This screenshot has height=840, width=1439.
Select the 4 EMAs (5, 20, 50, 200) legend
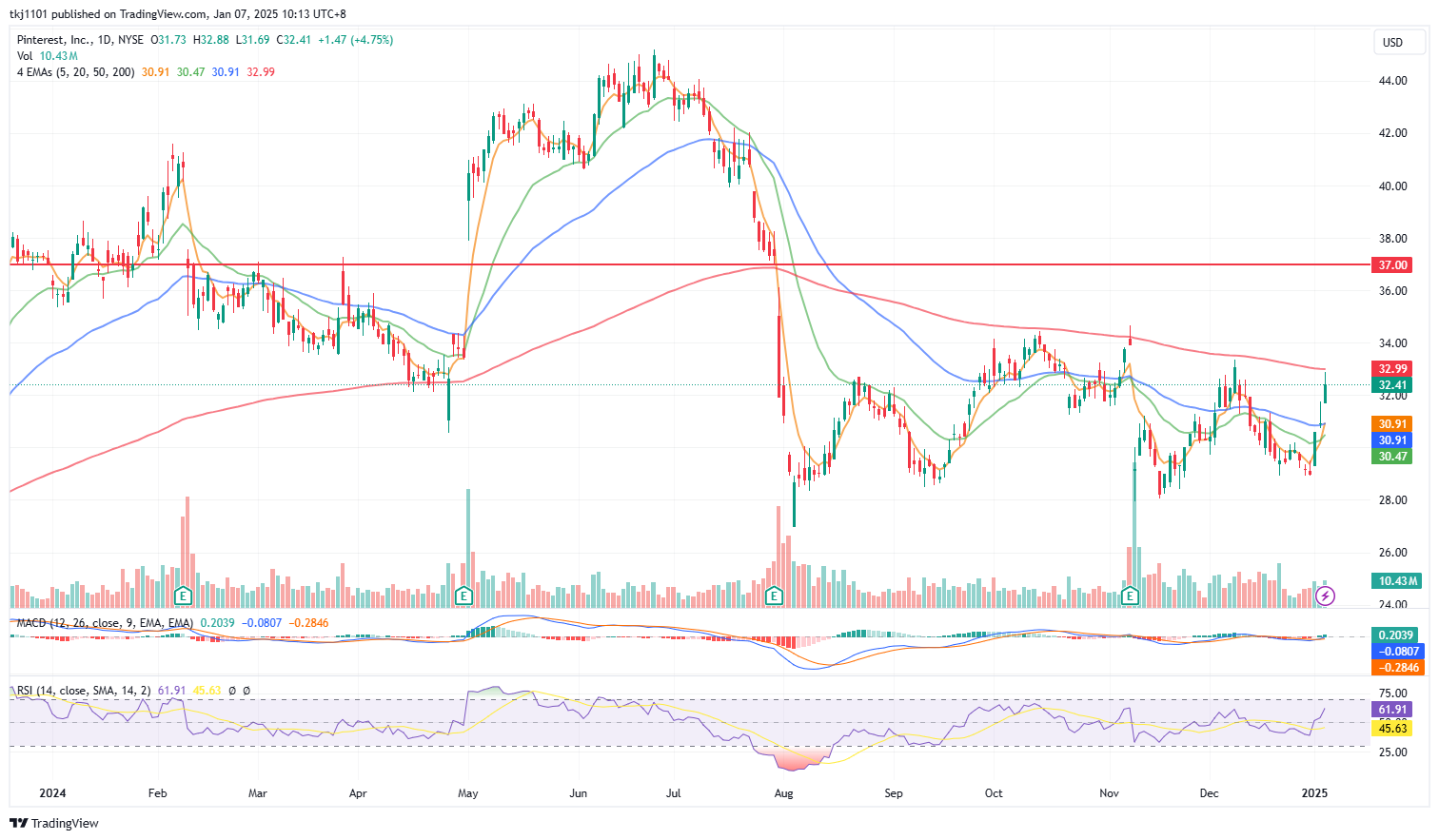point(76,72)
